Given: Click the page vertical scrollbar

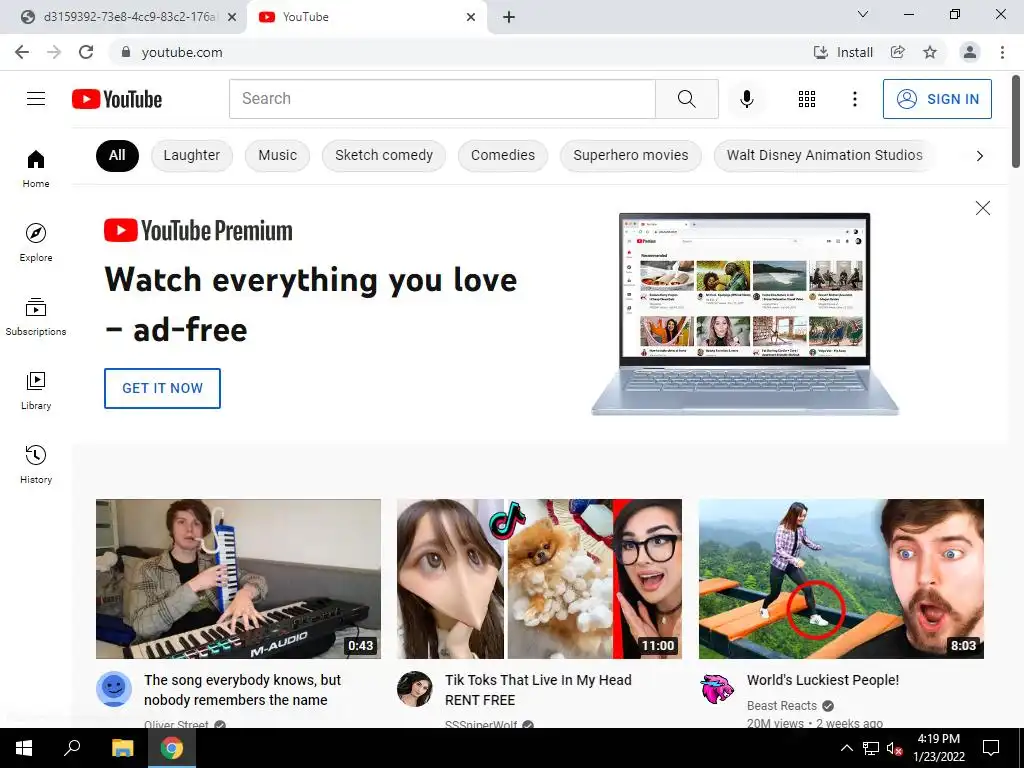Looking at the screenshot, I should tap(1016, 121).
